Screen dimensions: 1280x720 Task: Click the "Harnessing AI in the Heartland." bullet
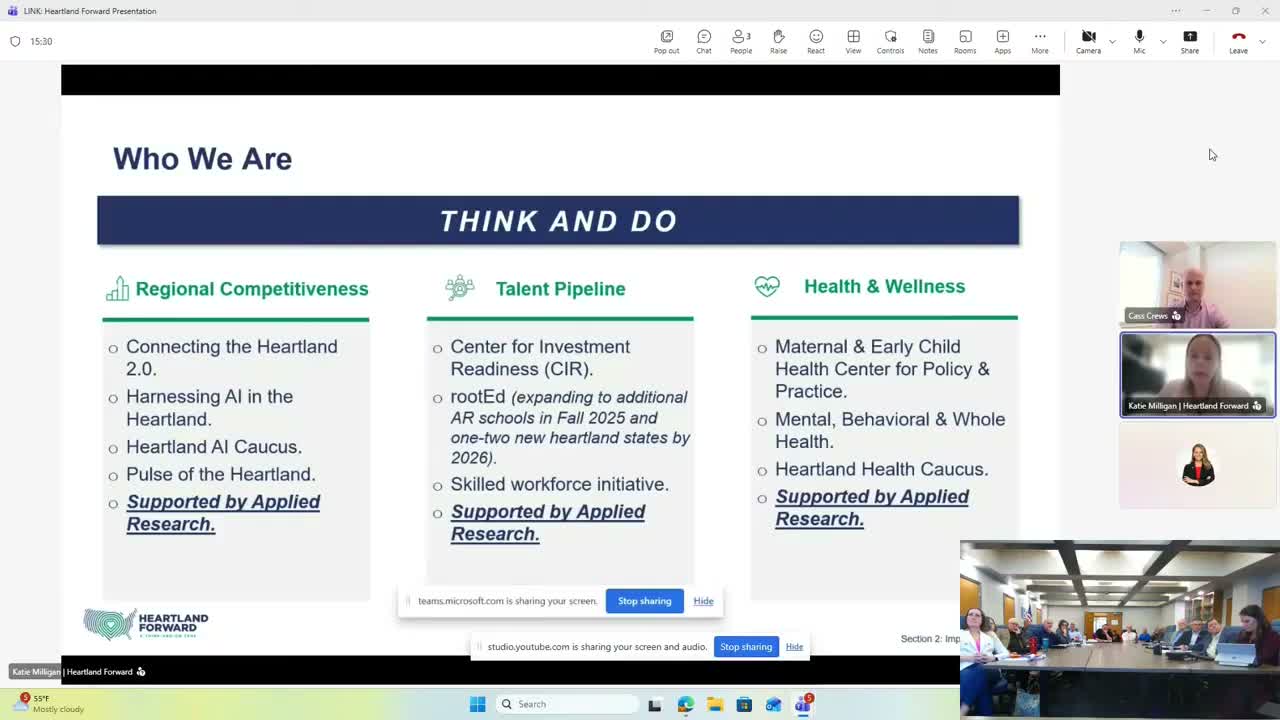(209, 408)
